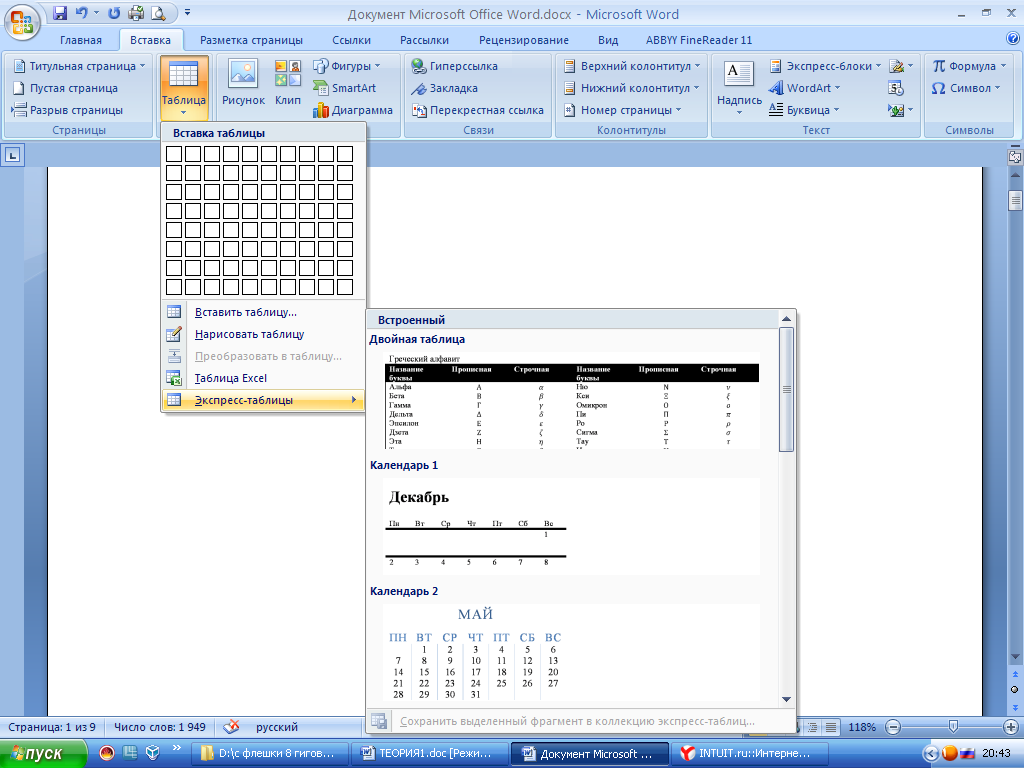Insert the Календарь 1 quick table
This screenshot has height=768, width=1024.
point(572,526)
